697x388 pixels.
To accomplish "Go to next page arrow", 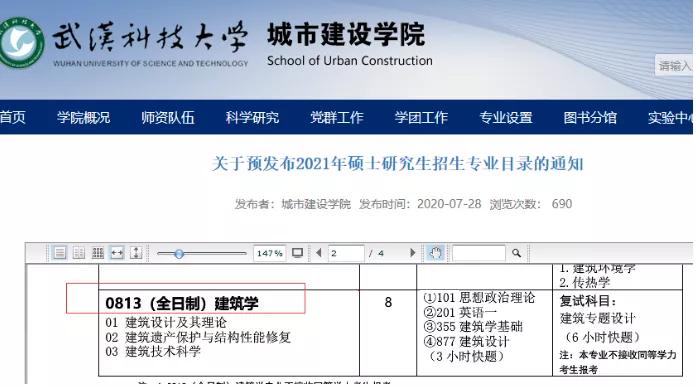I will (x=413, y=253).
